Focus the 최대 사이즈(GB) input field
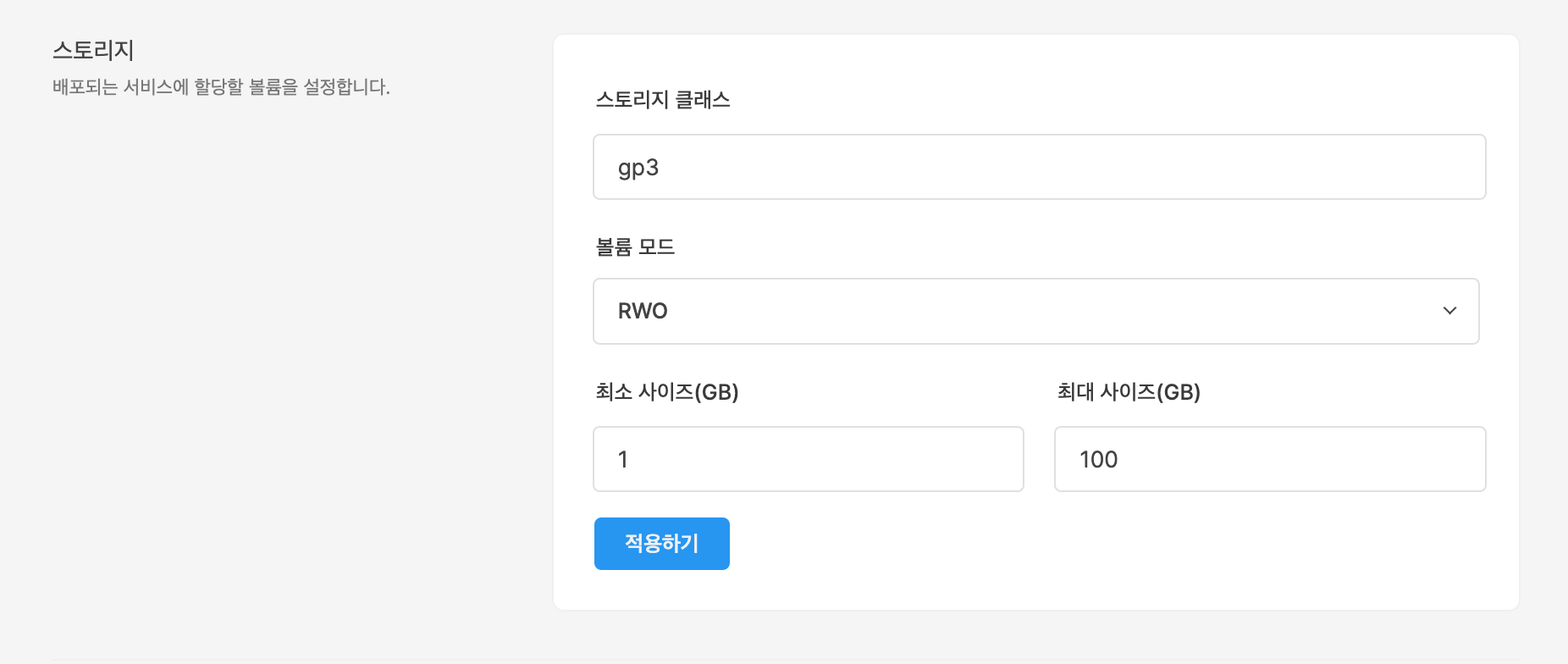 pos(1269,459)
